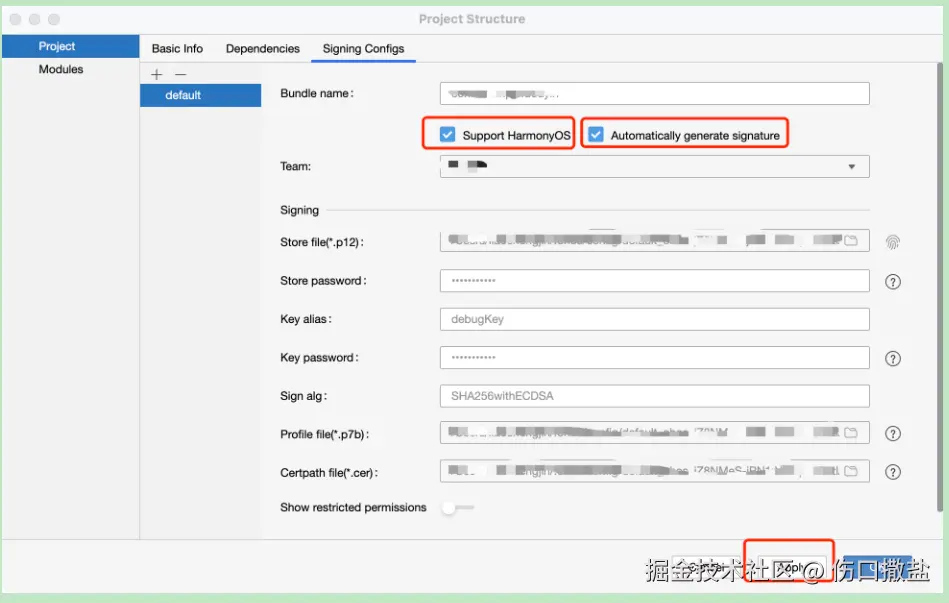
Task: Open help icon next to Store password
Action: tap(893, 282)
